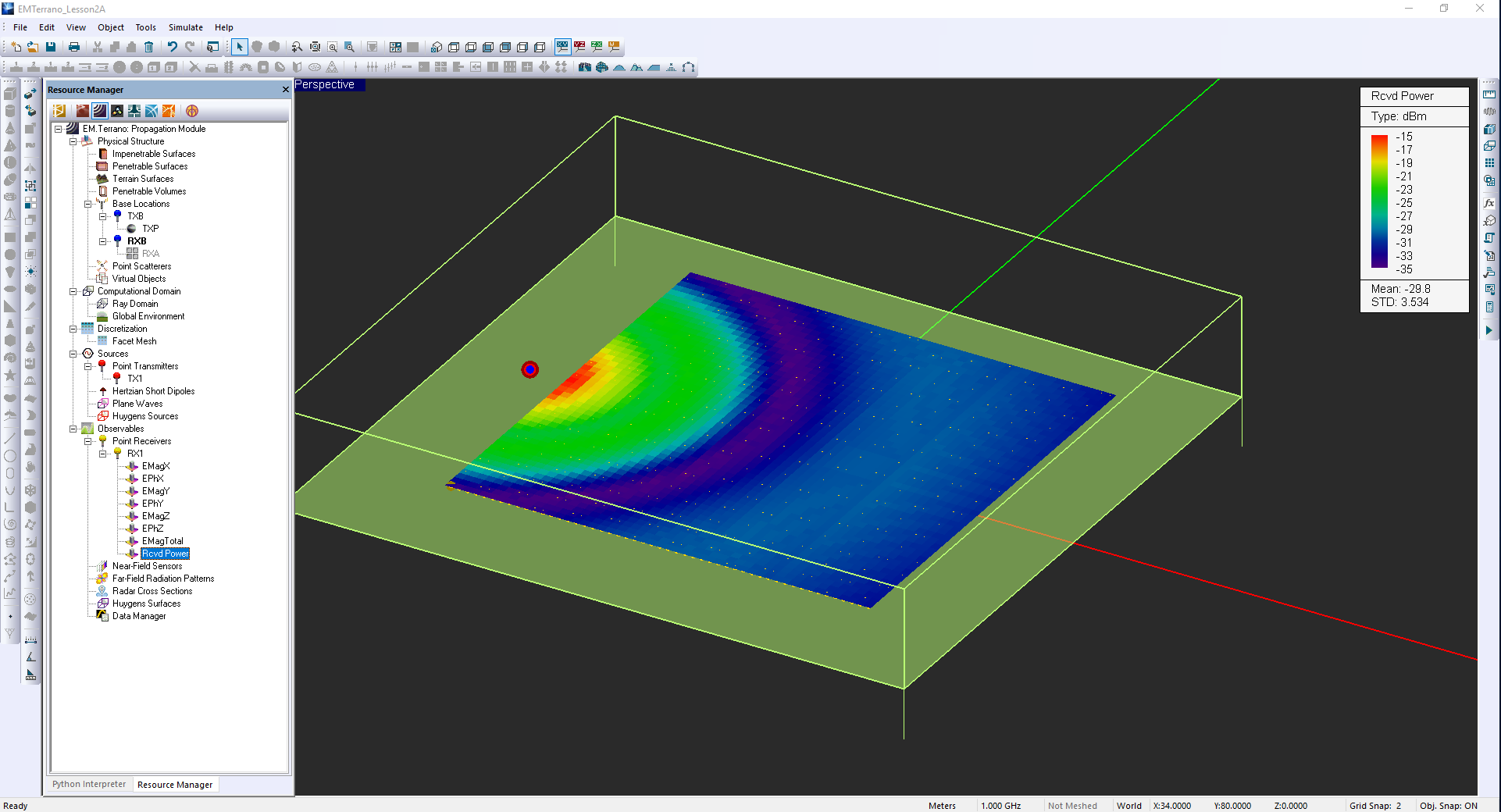
Task: Activate the arrow Select tool
Action: point(240,47)
